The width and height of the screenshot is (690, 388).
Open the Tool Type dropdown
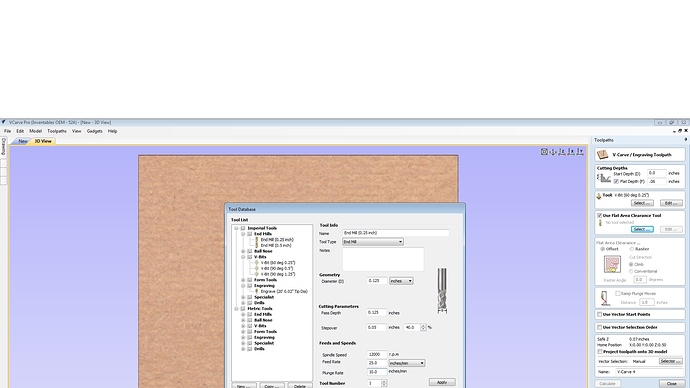373,242
